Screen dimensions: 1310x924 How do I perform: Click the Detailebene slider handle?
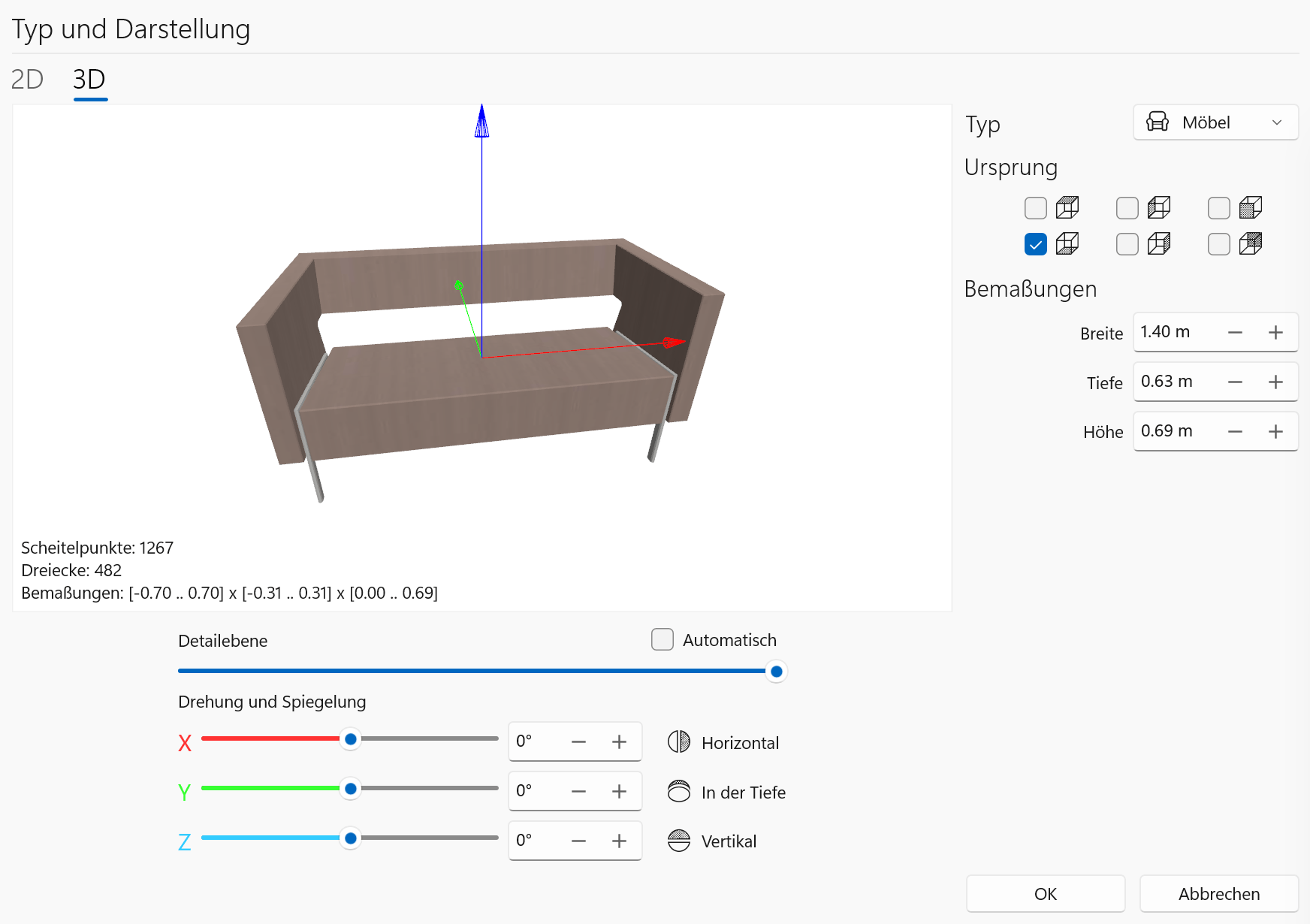[777, 672]
